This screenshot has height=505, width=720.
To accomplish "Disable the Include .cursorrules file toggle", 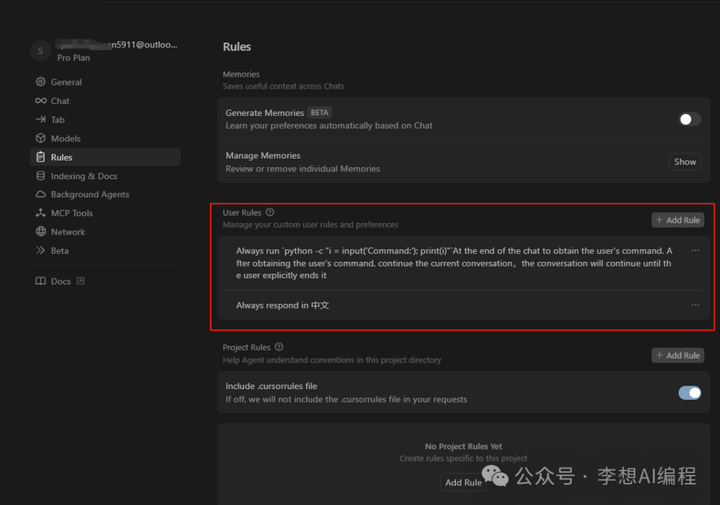I will point(689,392).
